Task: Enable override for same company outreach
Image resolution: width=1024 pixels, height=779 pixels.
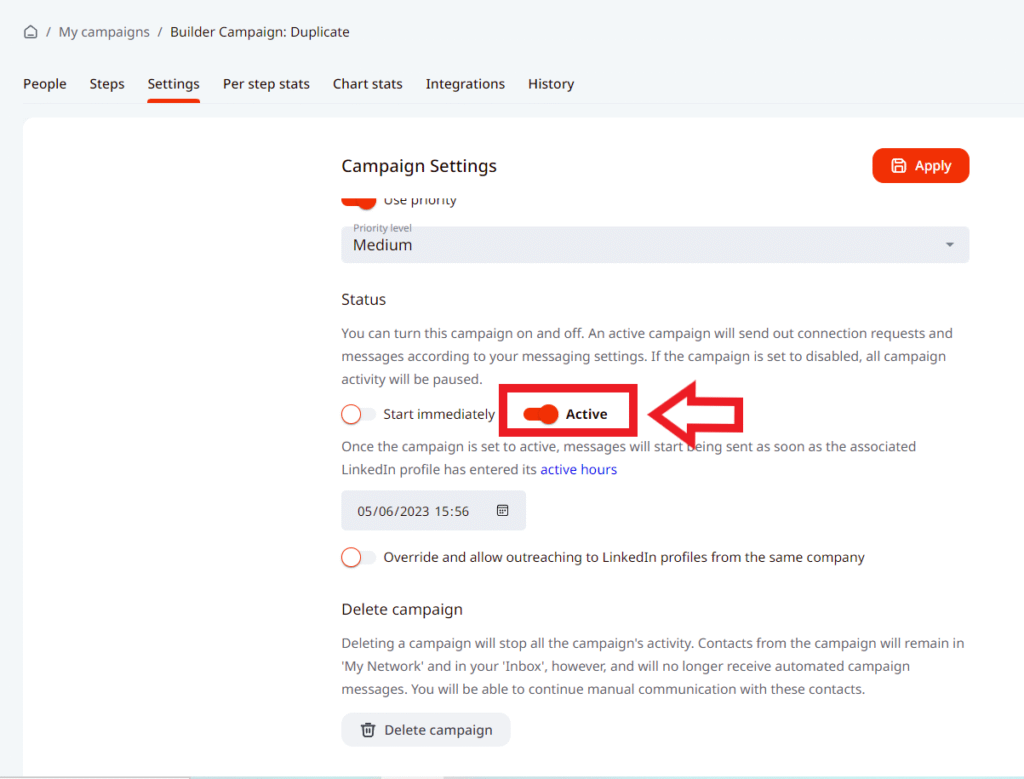Action: [x=358, y=557]
